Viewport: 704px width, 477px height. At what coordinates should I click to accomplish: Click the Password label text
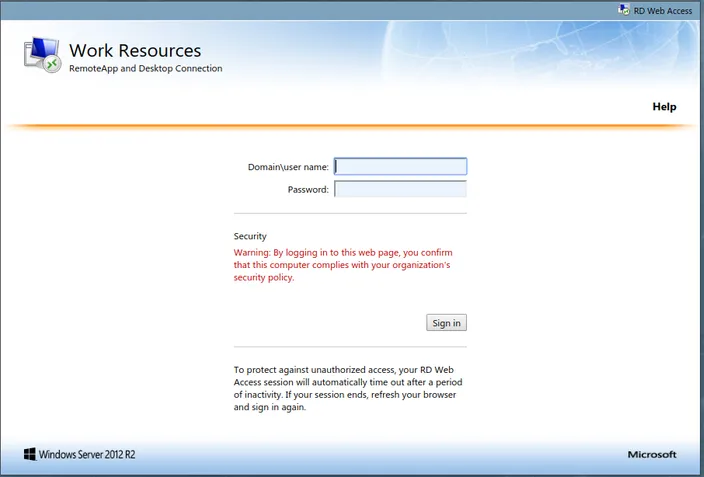pos(308,190)
